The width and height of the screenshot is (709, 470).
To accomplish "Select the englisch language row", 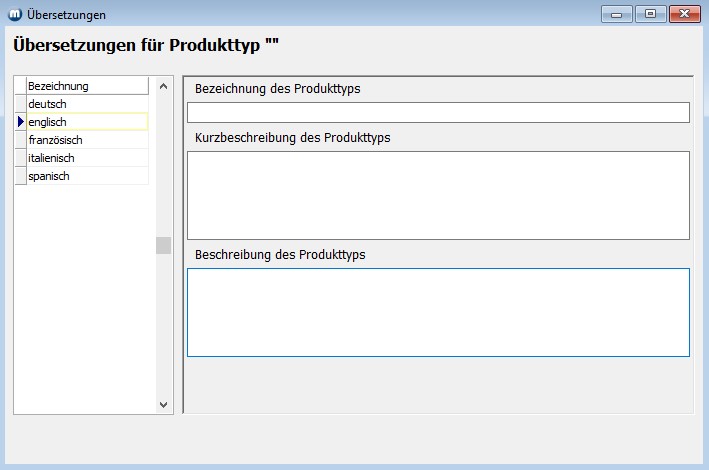I will click(87, 122).
